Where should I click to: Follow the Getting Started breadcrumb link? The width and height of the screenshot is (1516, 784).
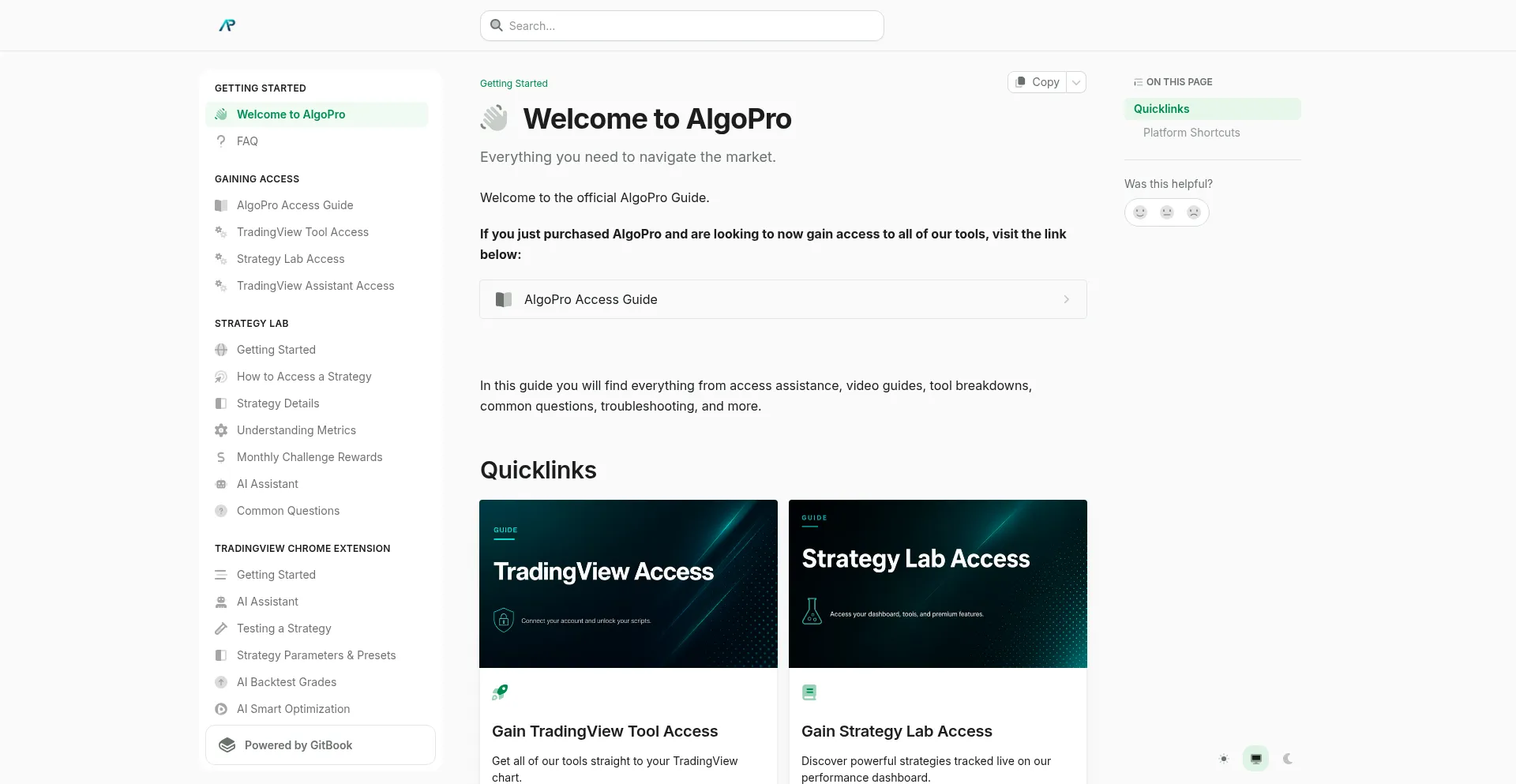[514, 84]
